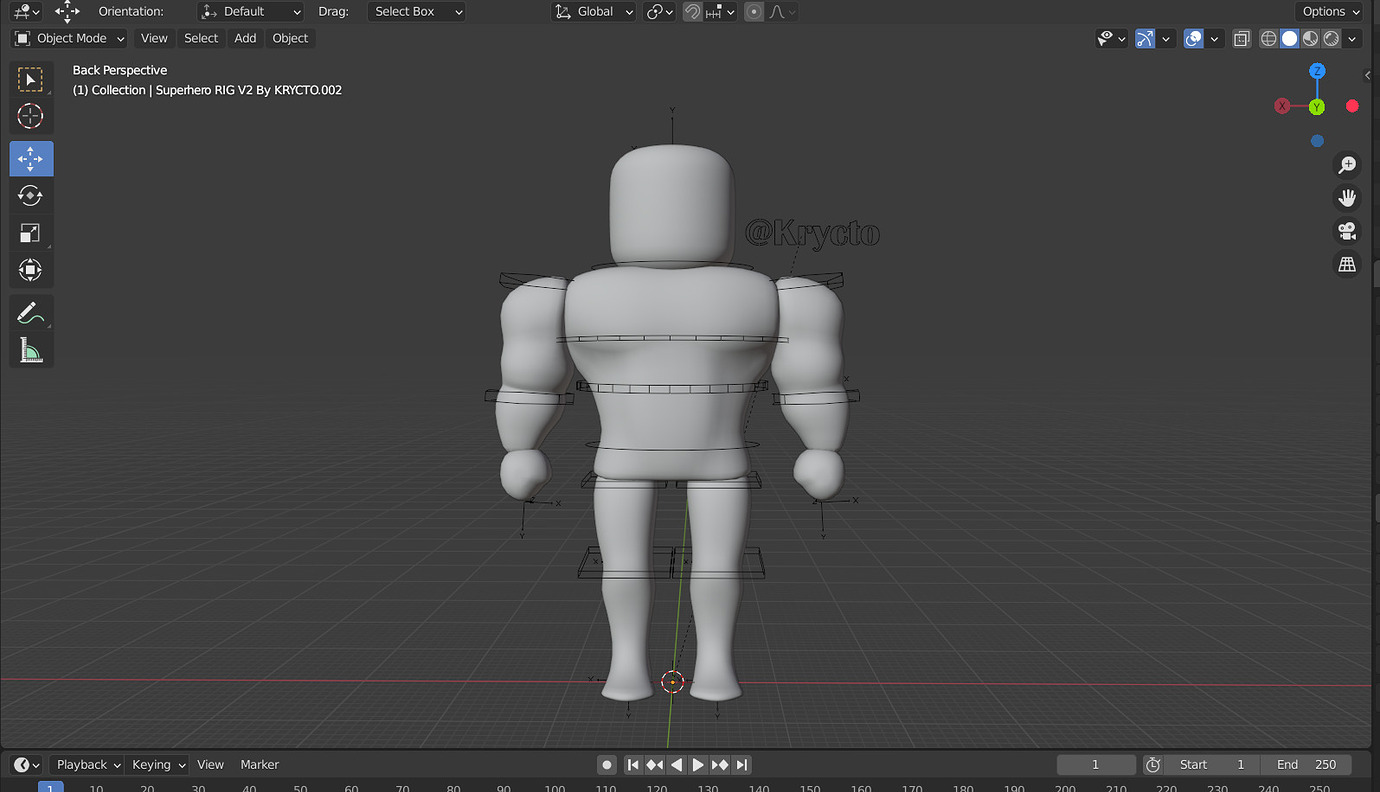Screen dimensions: 1380x792
Task: Open the View menu in the timeline
Action: coord(210,764)
